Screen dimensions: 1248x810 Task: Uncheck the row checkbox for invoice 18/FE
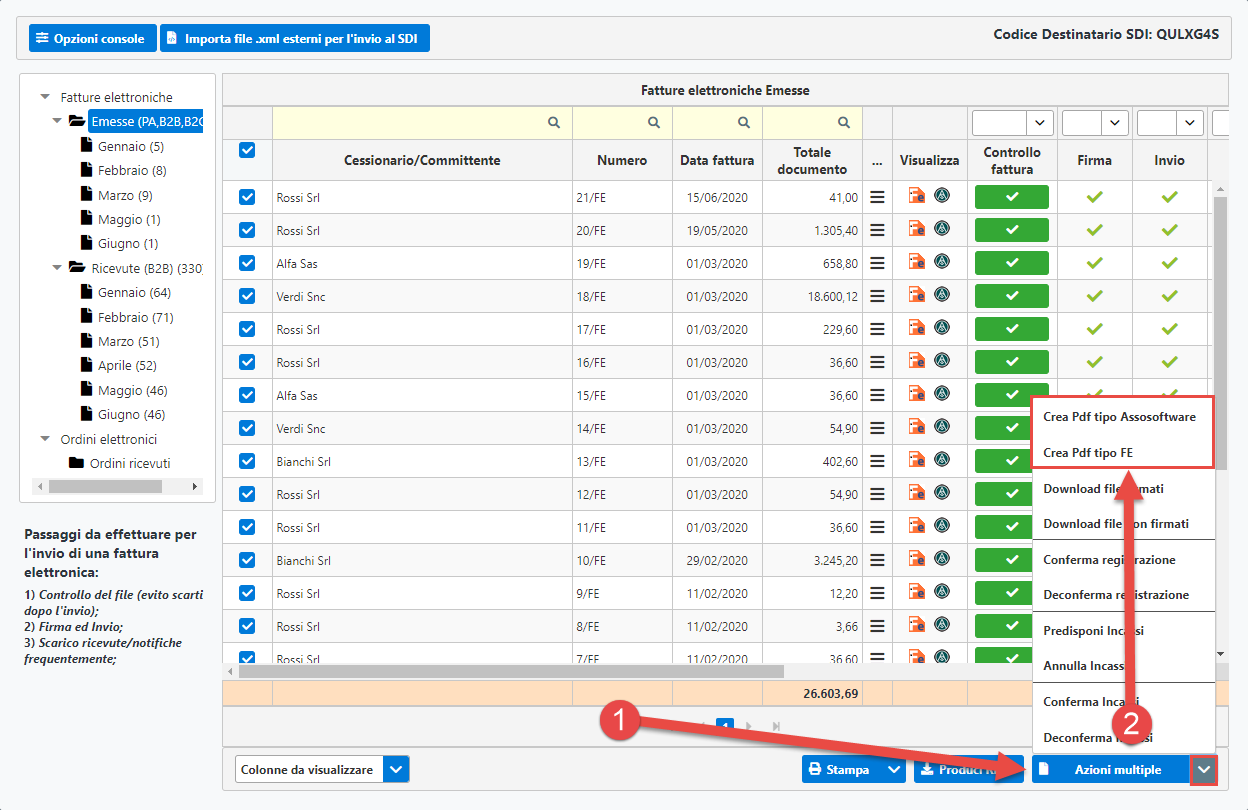(247, 296)
